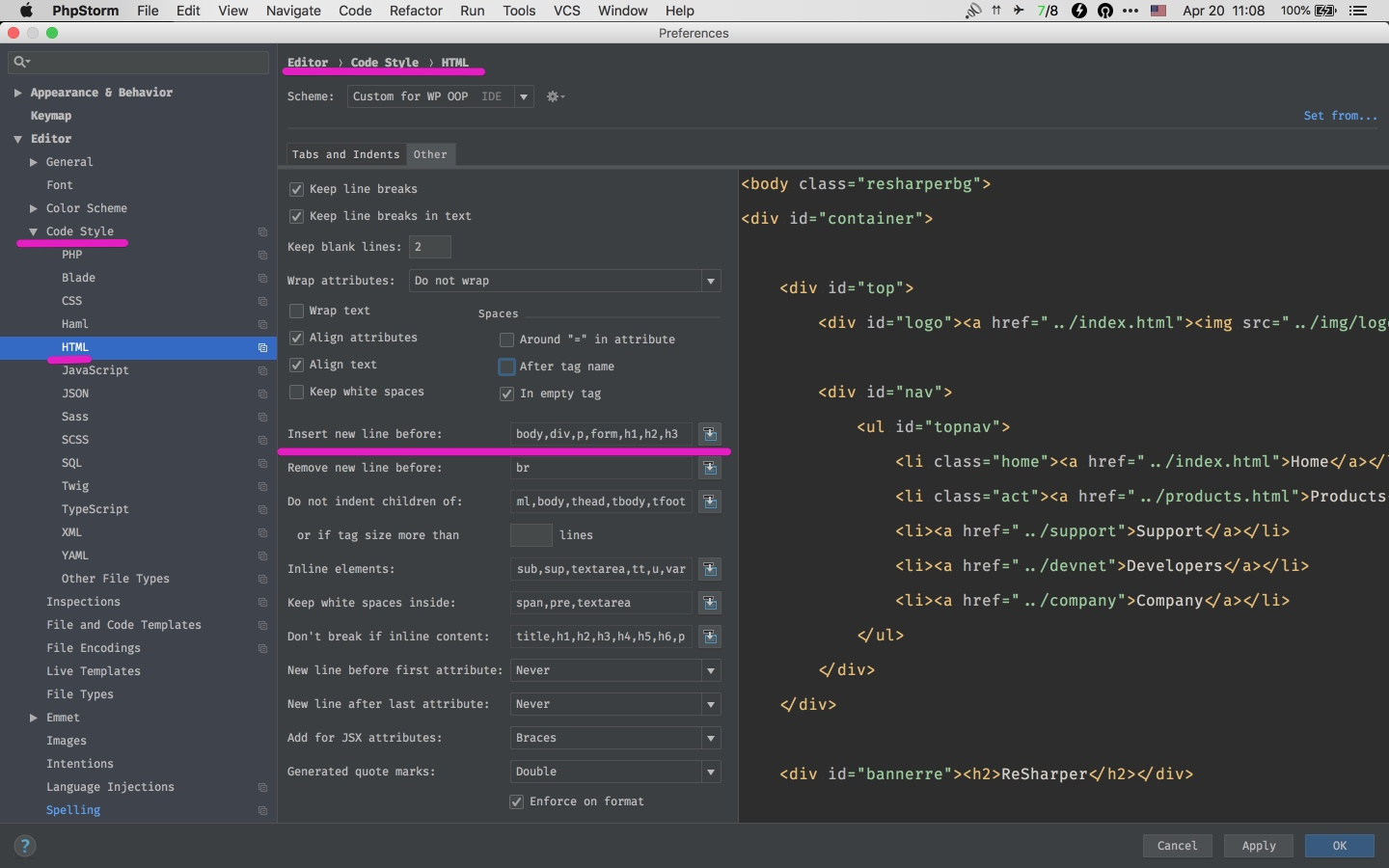Image resolution: width=1389 pixels, height=868 pixels.
Task: Open the VCS menu
Action: click(566, 11)
